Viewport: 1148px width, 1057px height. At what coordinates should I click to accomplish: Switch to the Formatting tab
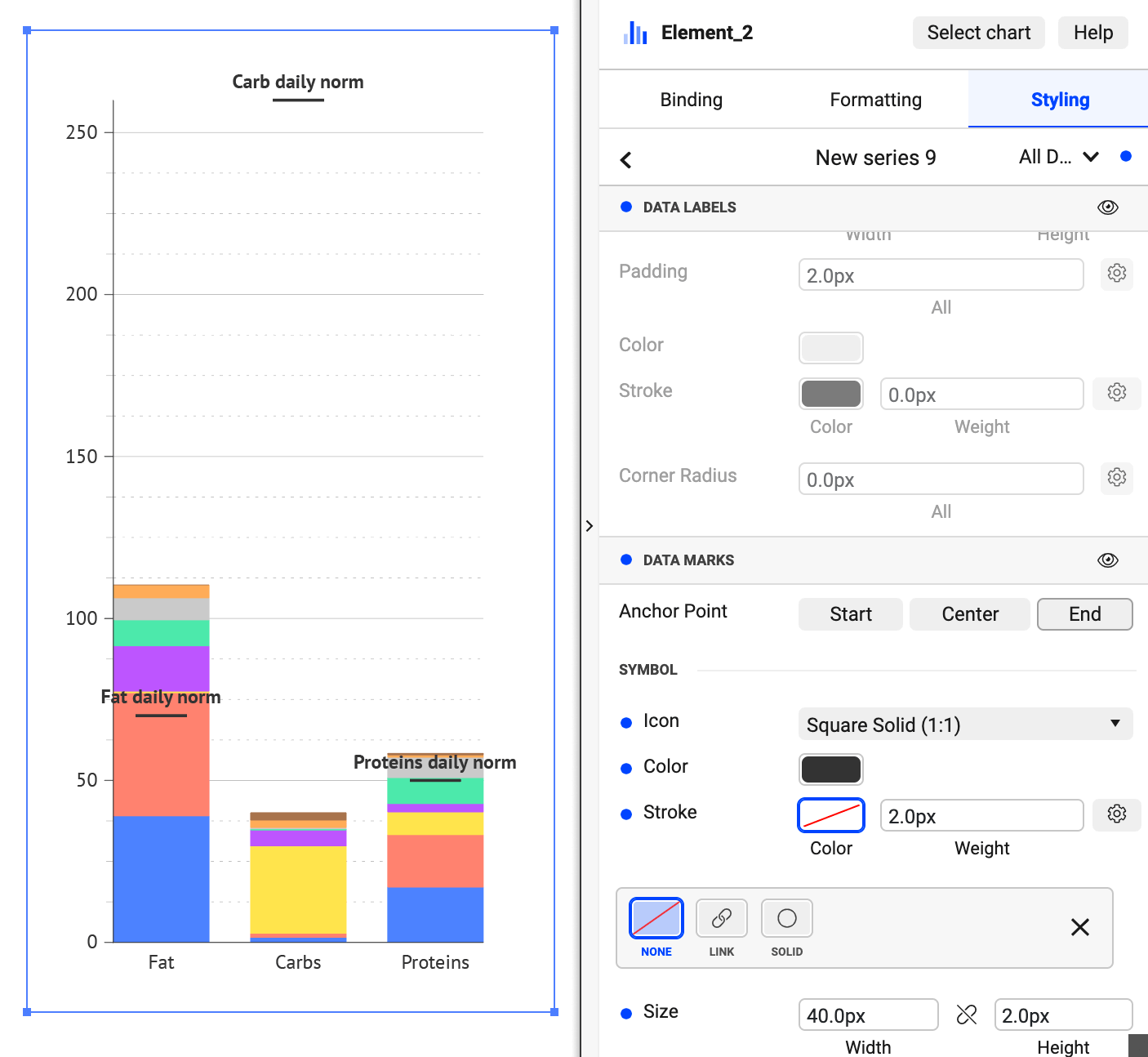click(x=875, y=99)
